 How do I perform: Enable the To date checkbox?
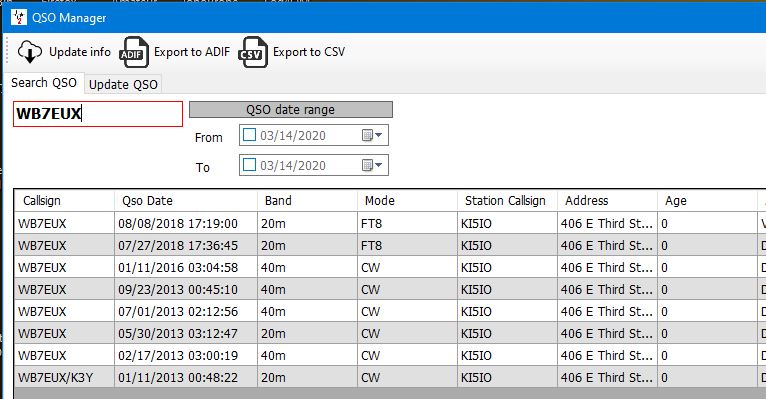tap(250, 165)
